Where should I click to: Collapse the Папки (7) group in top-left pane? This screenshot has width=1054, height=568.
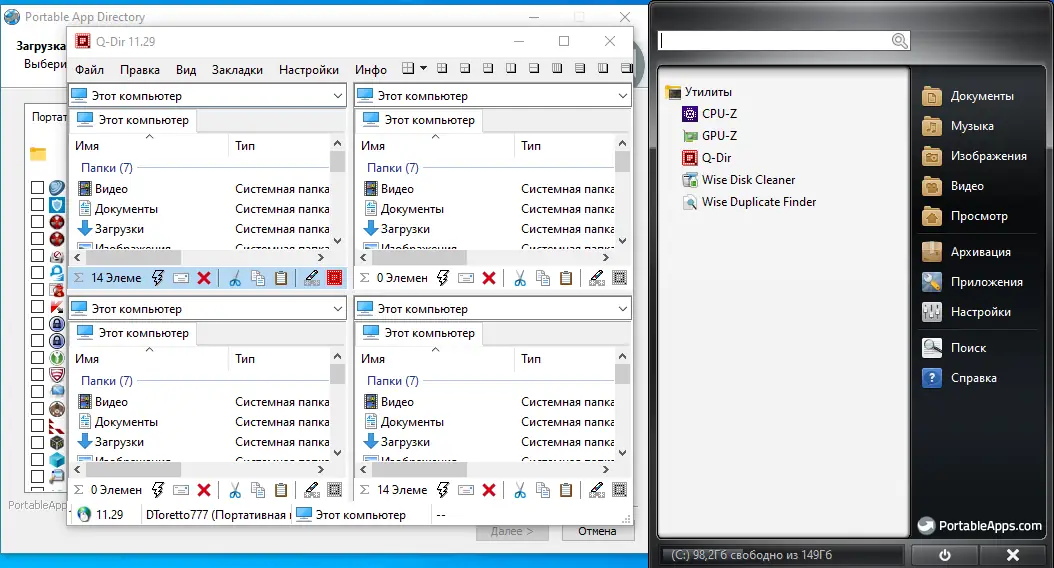coord(107,167)
